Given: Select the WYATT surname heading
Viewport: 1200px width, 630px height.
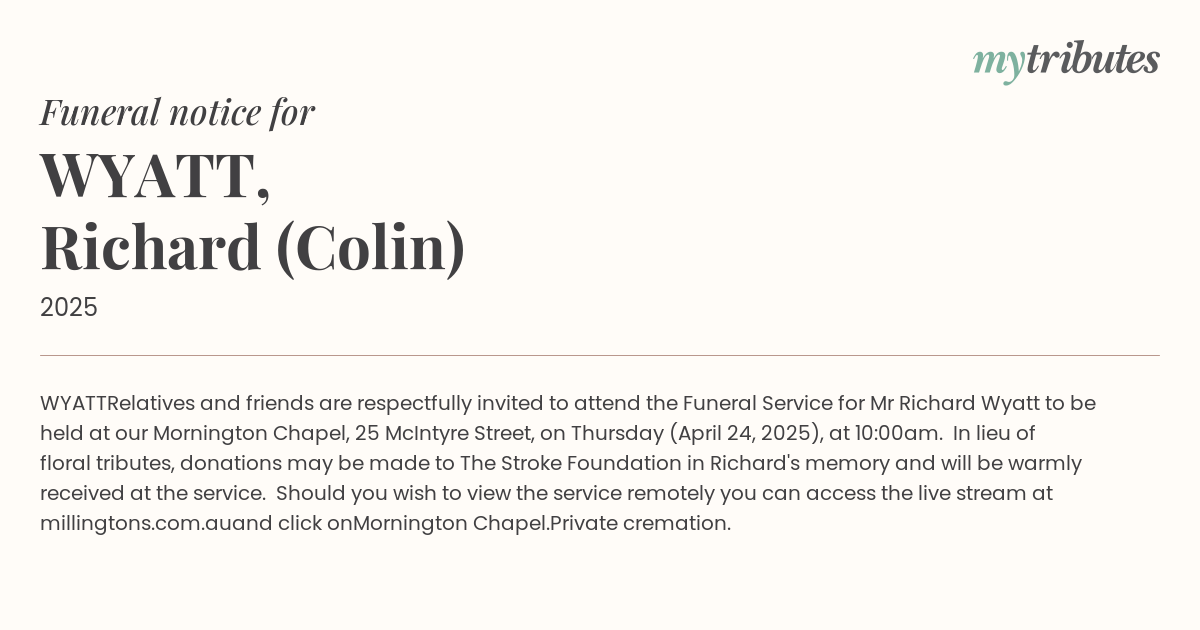Looking at the screenshot, I should (x=155, y=175).
